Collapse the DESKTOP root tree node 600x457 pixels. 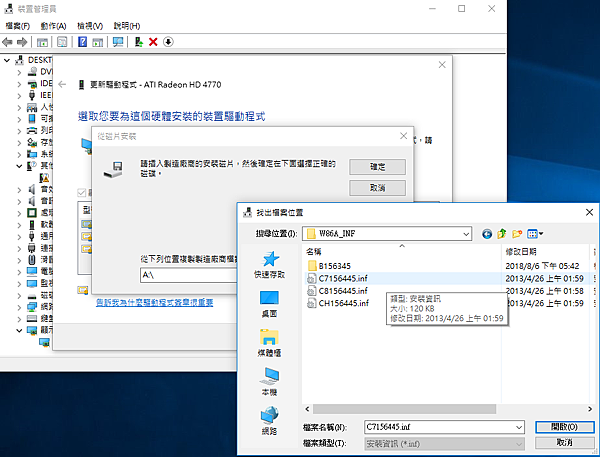[x=7, y=60]
